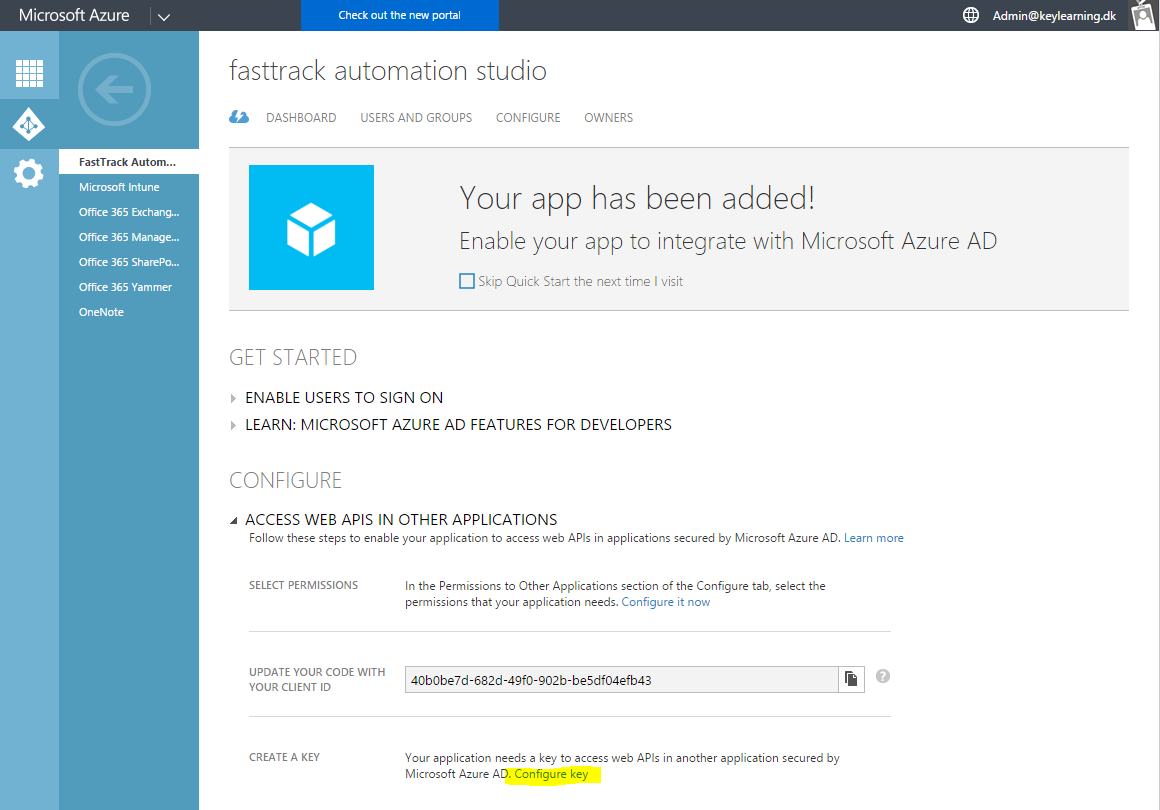Click the blue app cube tile
The image size is (1160, 810).
pos(311,227)
